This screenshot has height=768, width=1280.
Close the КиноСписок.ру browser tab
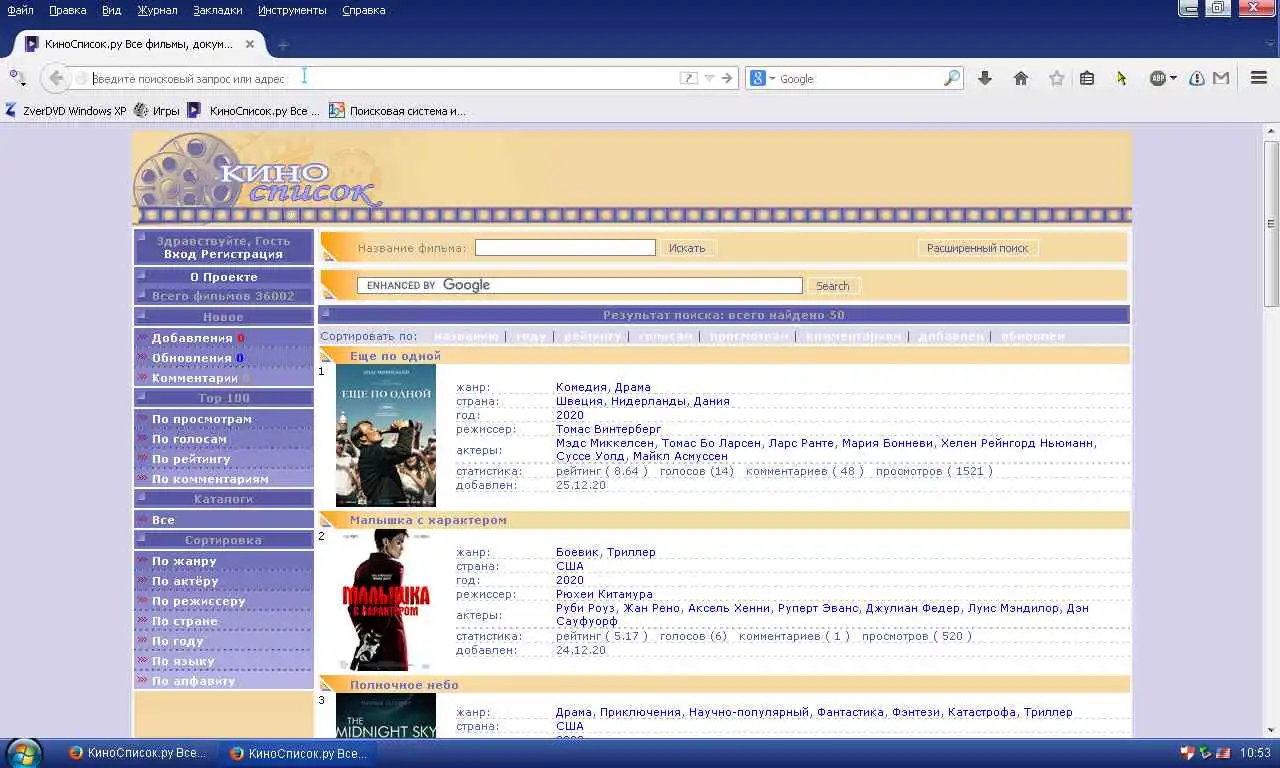tap(250, 44)
